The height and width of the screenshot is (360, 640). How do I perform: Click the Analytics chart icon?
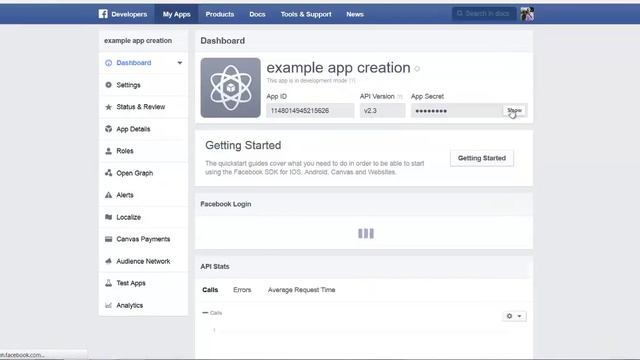coord(108,305)
